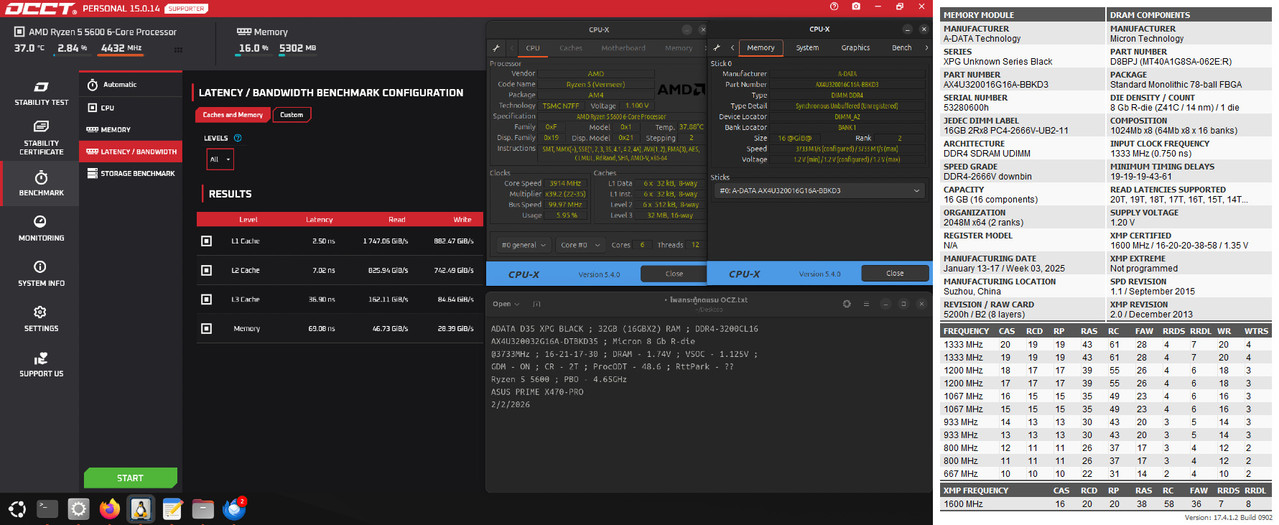This screenshot has width=1279, height=525.
Task: Take screenshot with OCCT camera icon
Action: click(857, 6)
